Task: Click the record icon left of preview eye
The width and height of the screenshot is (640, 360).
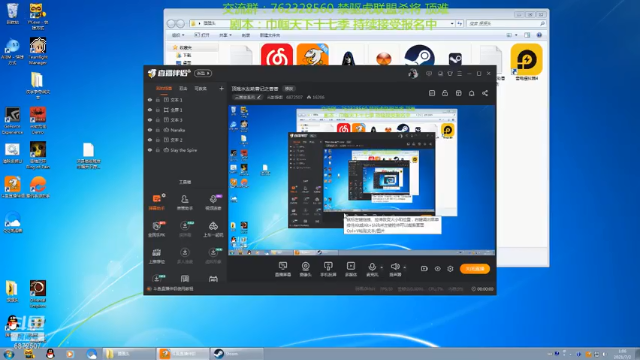Action: coord(424,269)
